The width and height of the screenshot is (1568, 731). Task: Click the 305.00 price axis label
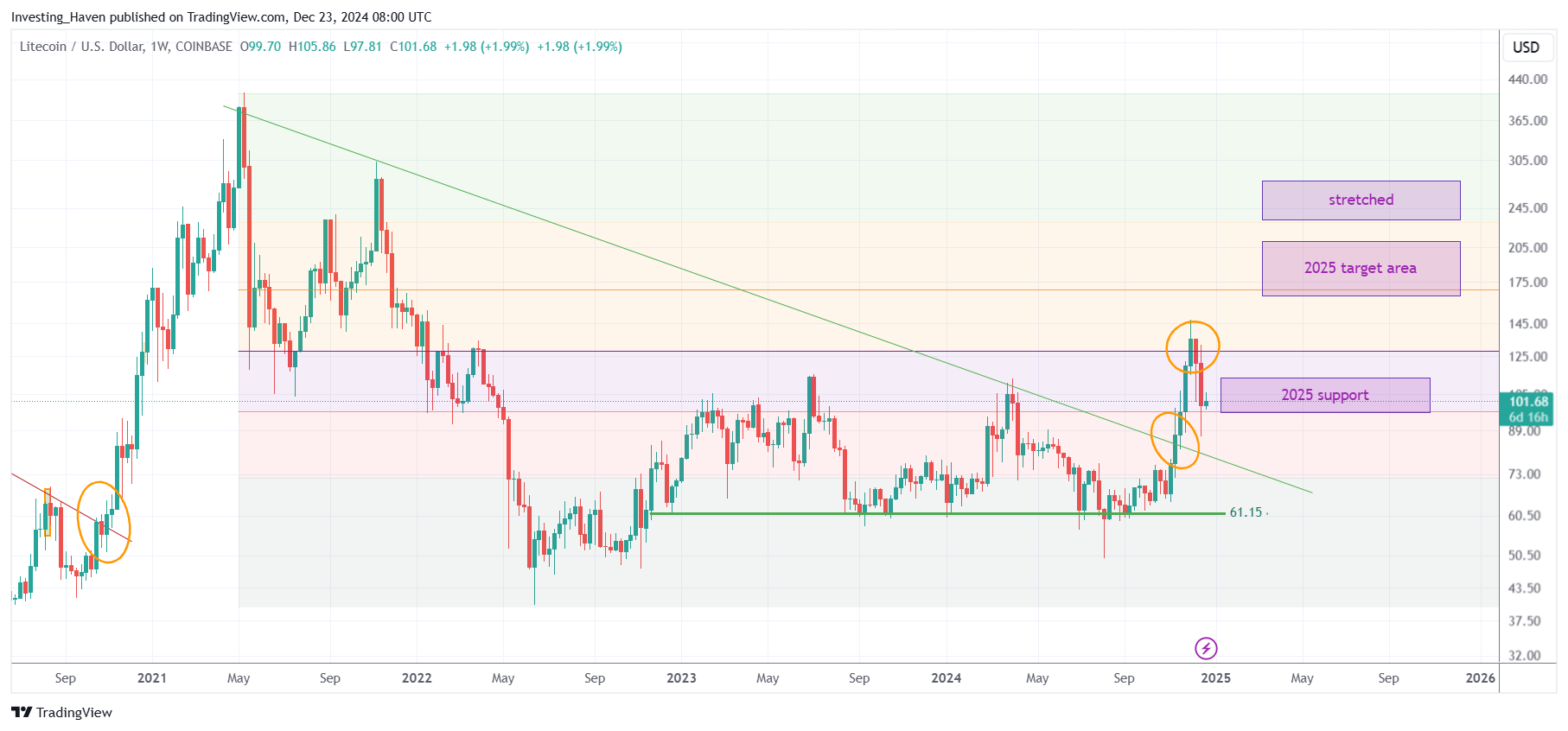(x=1527, y=161)
